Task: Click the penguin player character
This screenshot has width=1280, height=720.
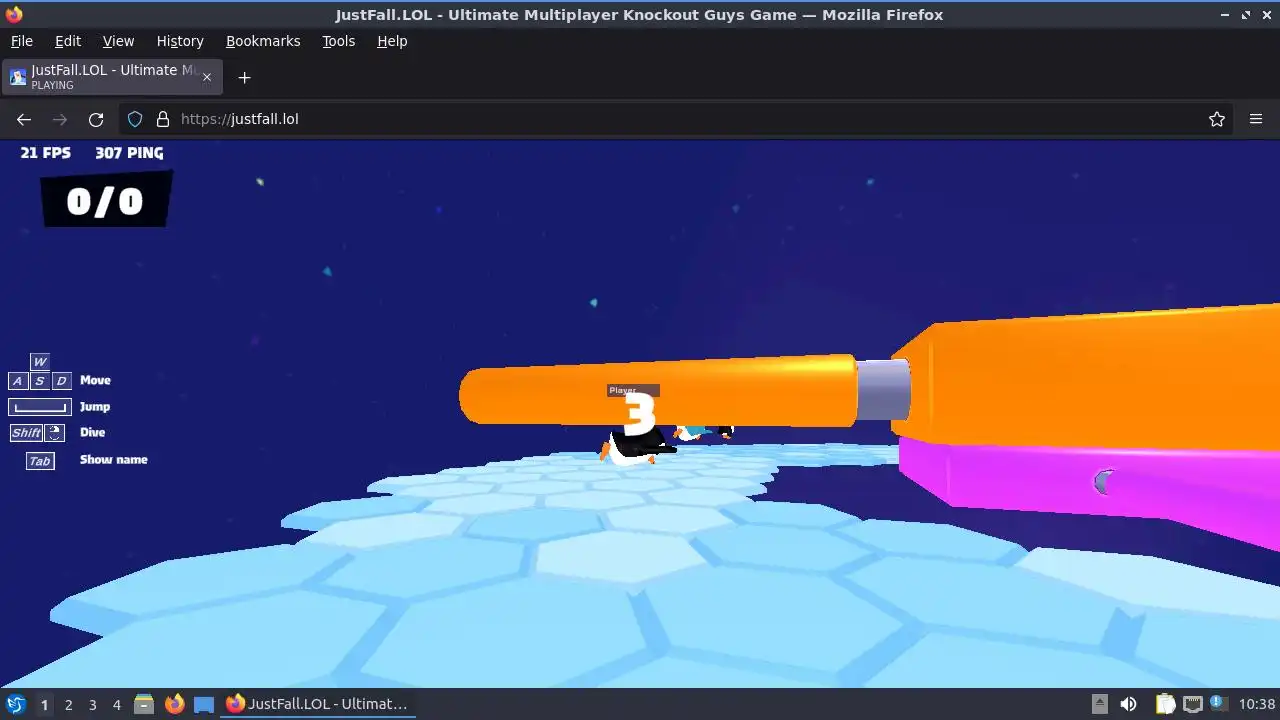Action: [x=635, y=448]
